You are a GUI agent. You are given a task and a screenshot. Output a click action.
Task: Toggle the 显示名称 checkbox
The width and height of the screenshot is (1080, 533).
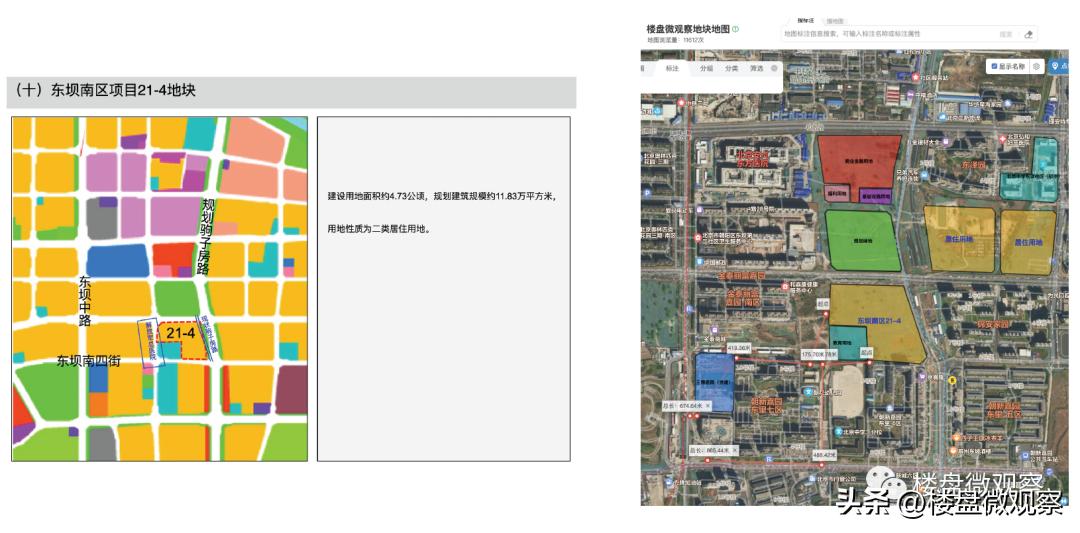tap(995, 67)
